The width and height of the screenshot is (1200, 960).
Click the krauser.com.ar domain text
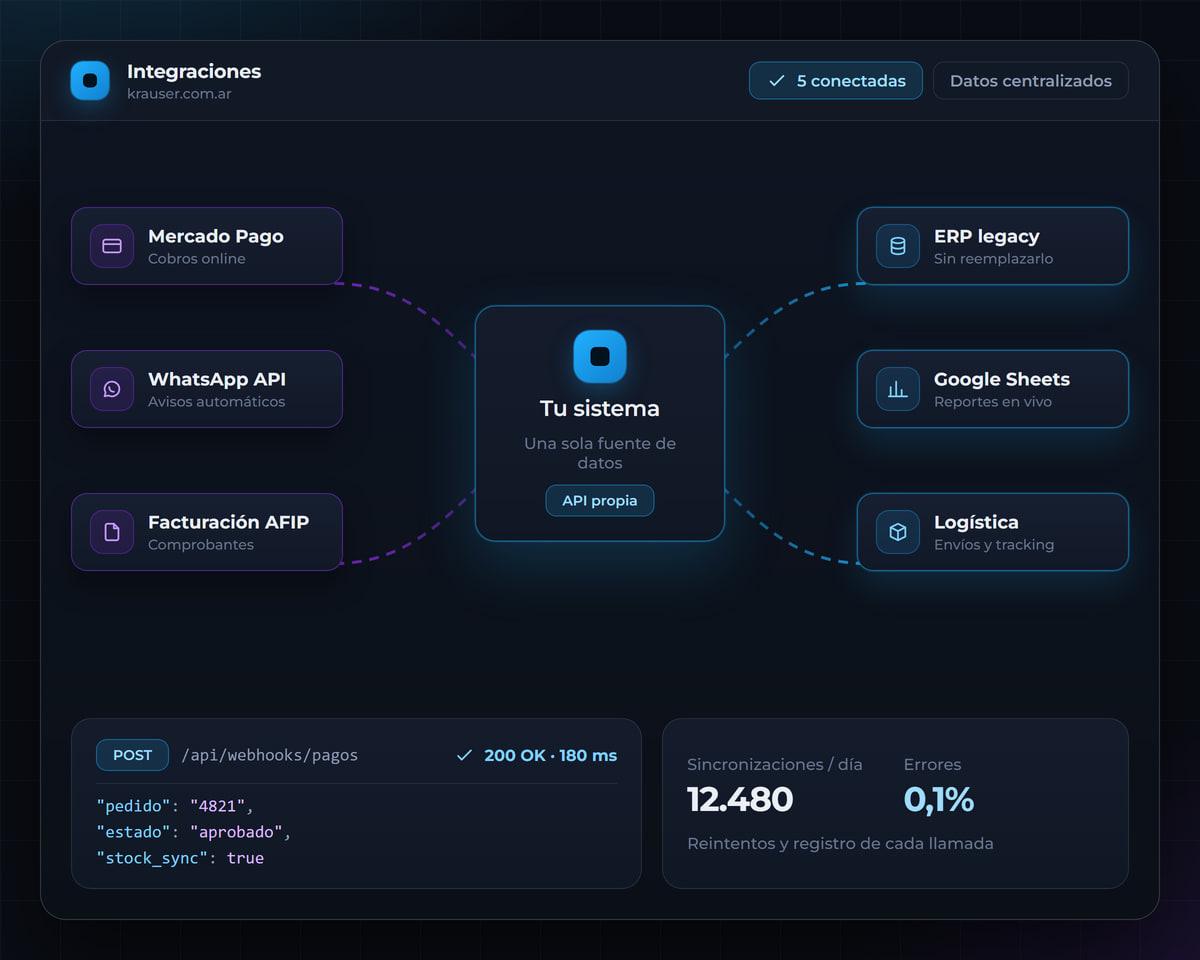click(179, 94)
